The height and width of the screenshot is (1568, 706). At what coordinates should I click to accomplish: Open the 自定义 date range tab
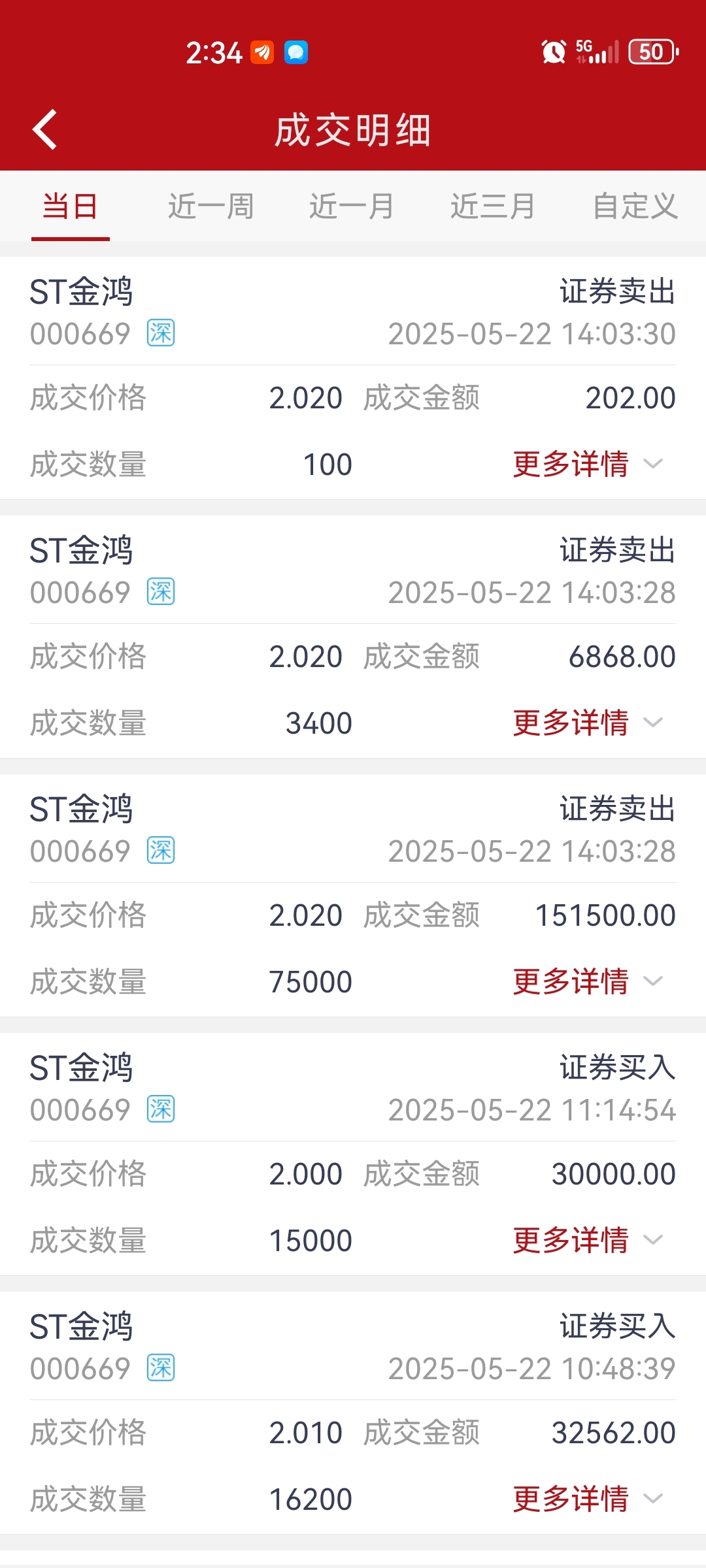635,206
